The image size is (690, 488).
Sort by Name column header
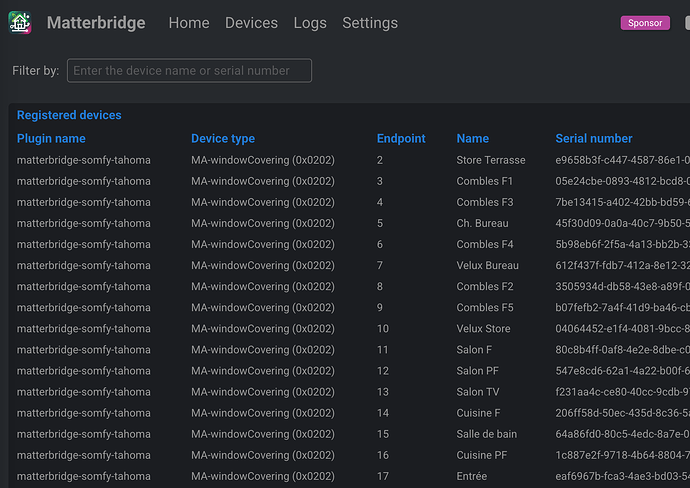click(x=472, y=139)
